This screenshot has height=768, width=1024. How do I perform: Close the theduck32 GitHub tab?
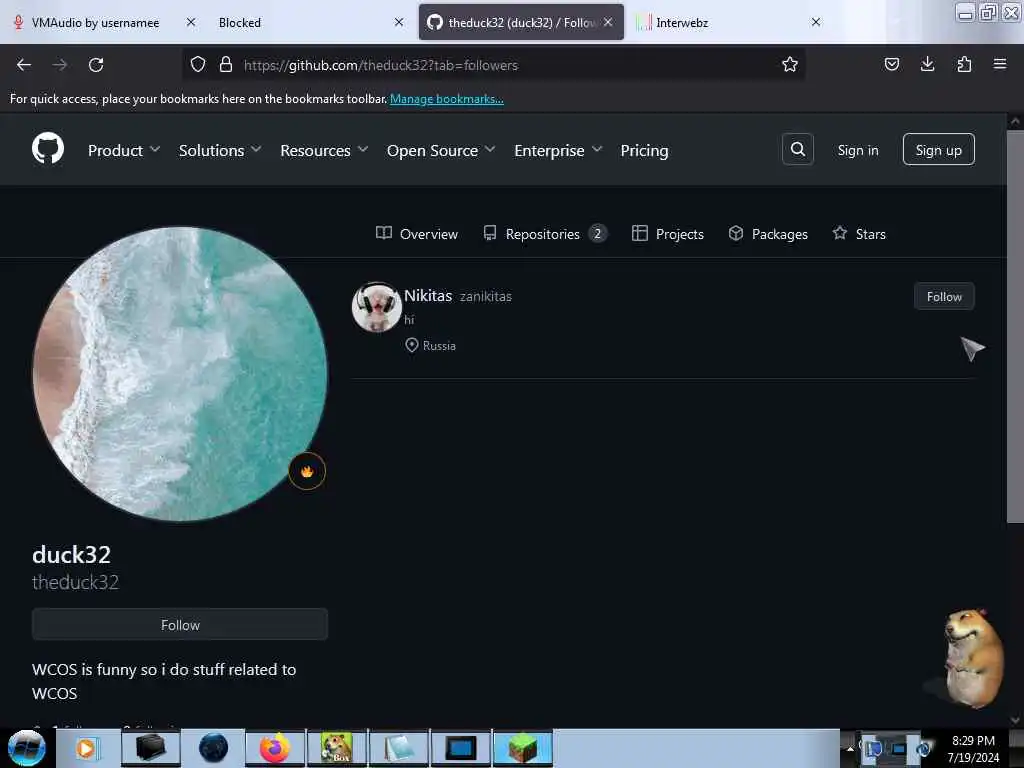(x=608, y=22)
